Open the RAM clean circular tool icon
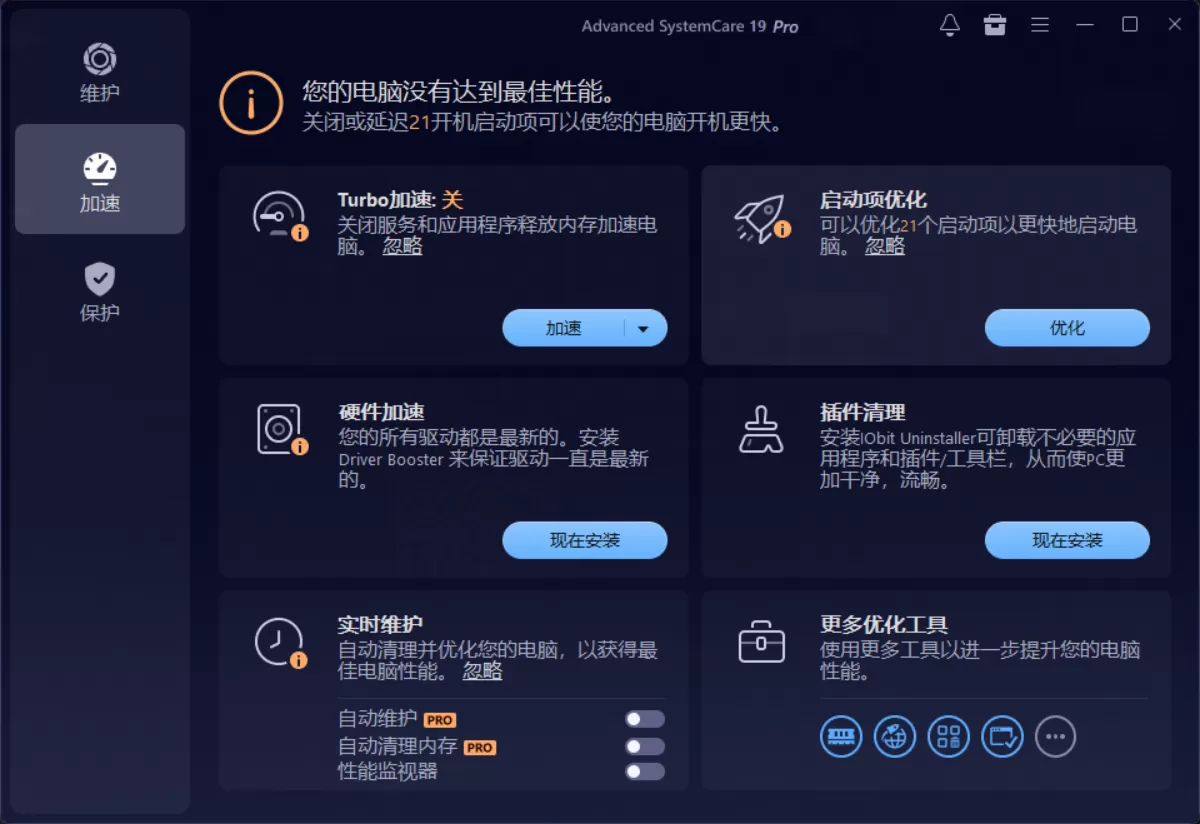Image resolution: width=1200 pixels, height=824 pixels. tap(841, 737)
